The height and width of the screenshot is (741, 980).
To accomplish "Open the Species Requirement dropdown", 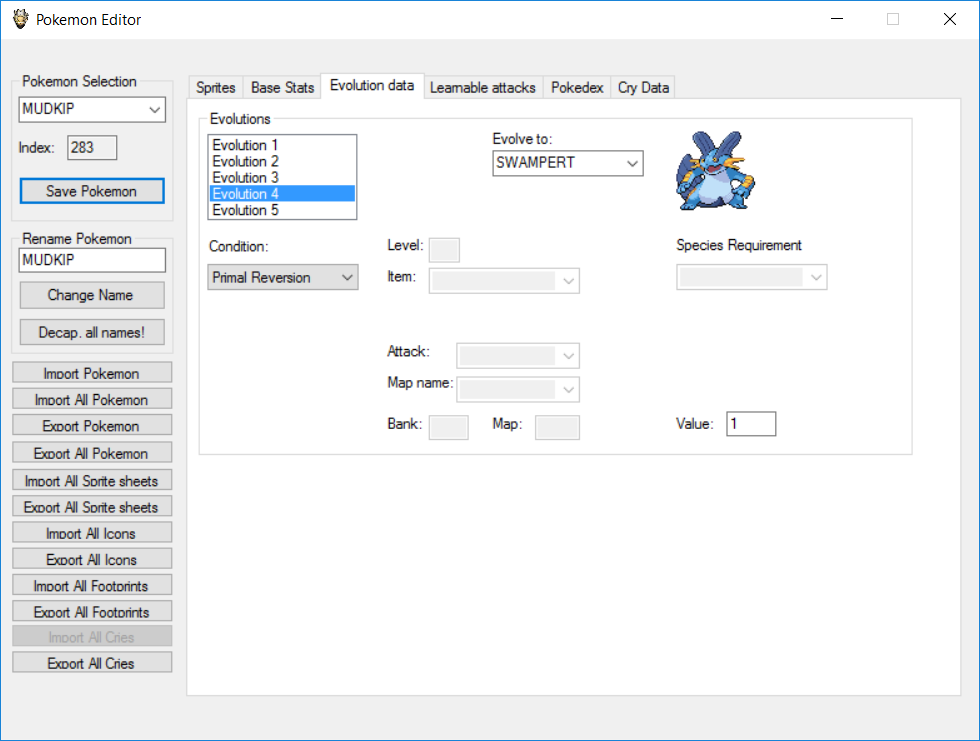I will click(x=751, y=277).
